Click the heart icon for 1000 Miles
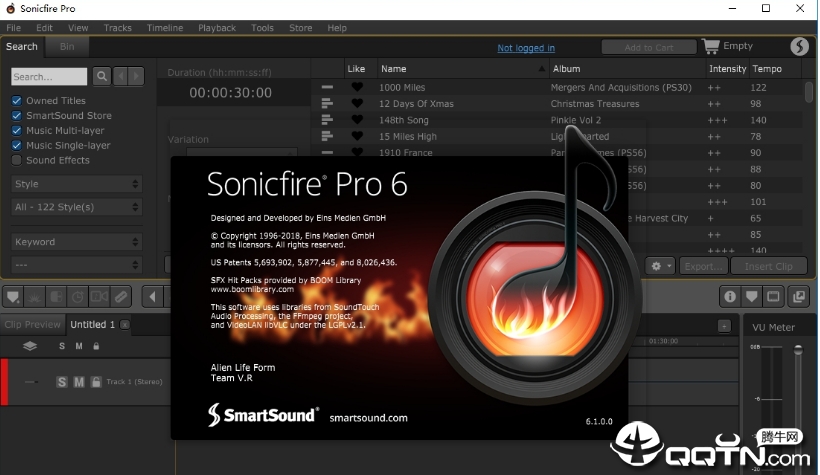The image size is (820, 475). pyautogui.click(x=357, y=87)
